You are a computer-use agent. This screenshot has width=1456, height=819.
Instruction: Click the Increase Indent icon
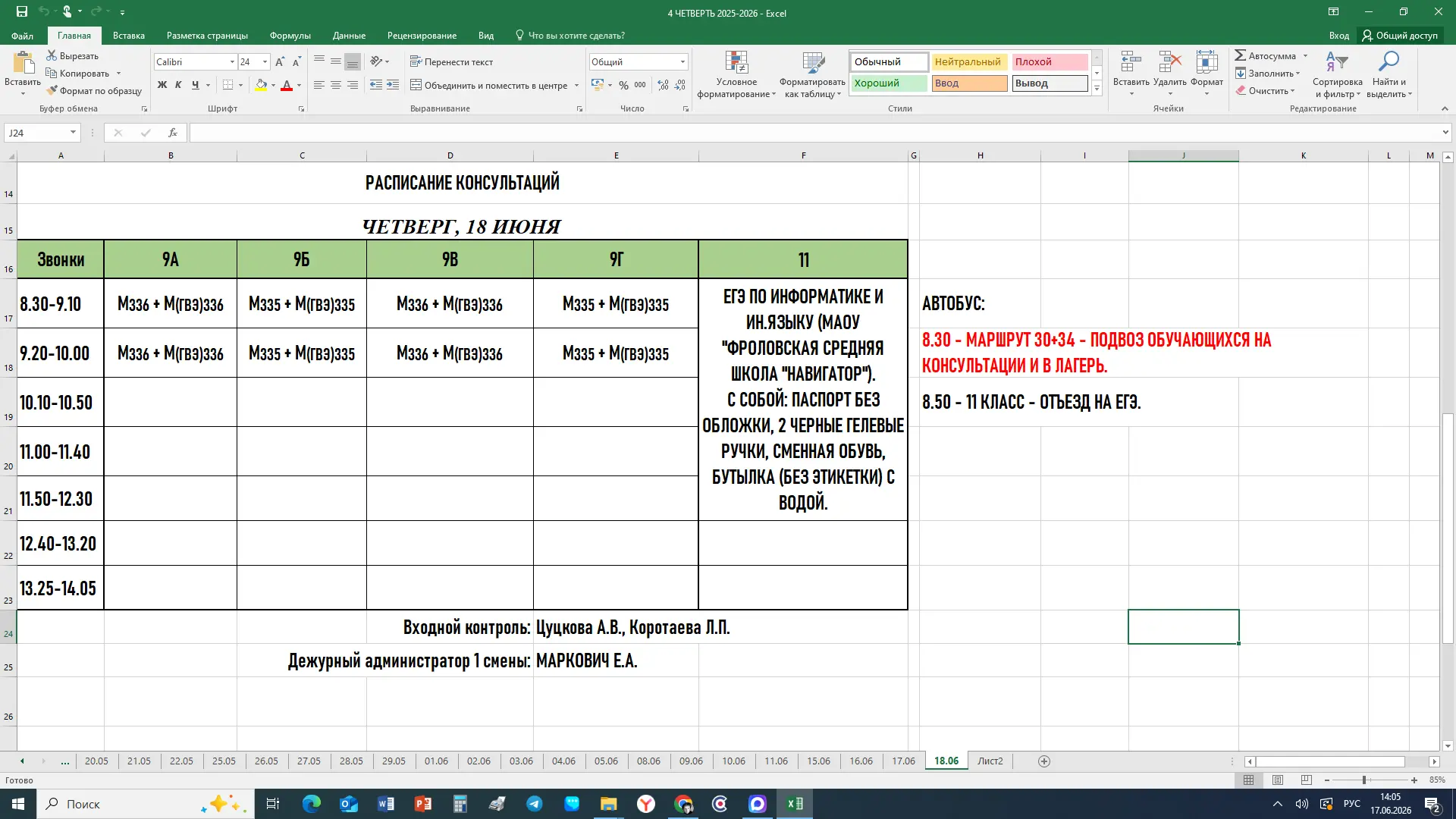(393, 85)
